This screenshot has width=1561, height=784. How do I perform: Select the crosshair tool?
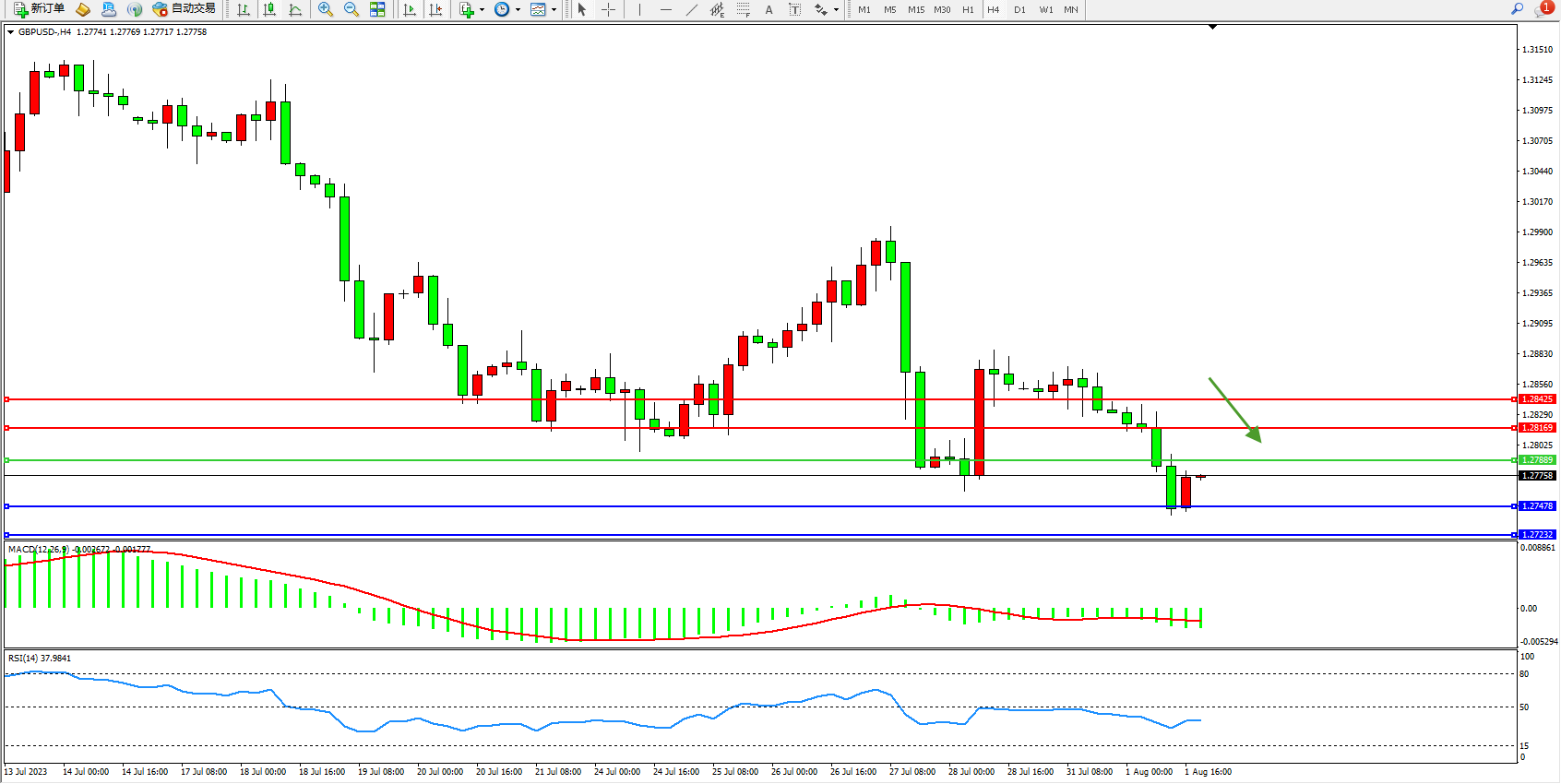609,9
